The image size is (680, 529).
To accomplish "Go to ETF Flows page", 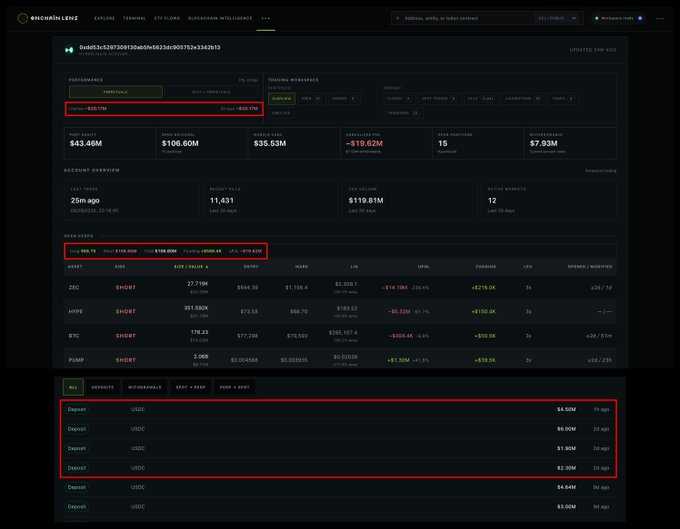I will point(167,18).
